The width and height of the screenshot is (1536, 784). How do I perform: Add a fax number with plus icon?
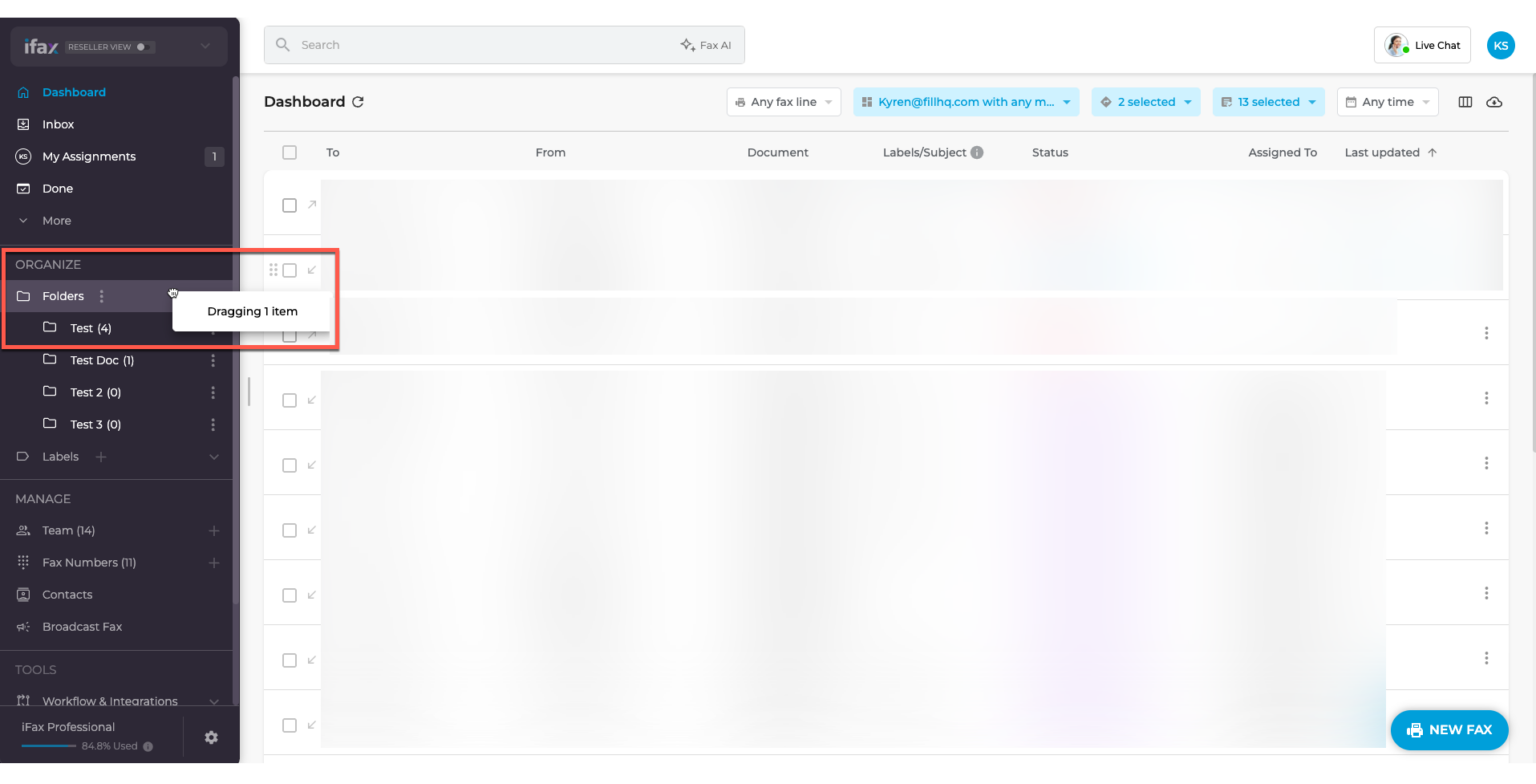(213, 562)
